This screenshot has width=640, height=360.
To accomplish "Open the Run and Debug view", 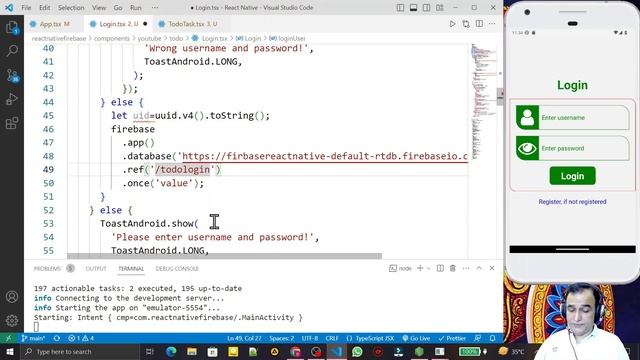I will 12,99.
